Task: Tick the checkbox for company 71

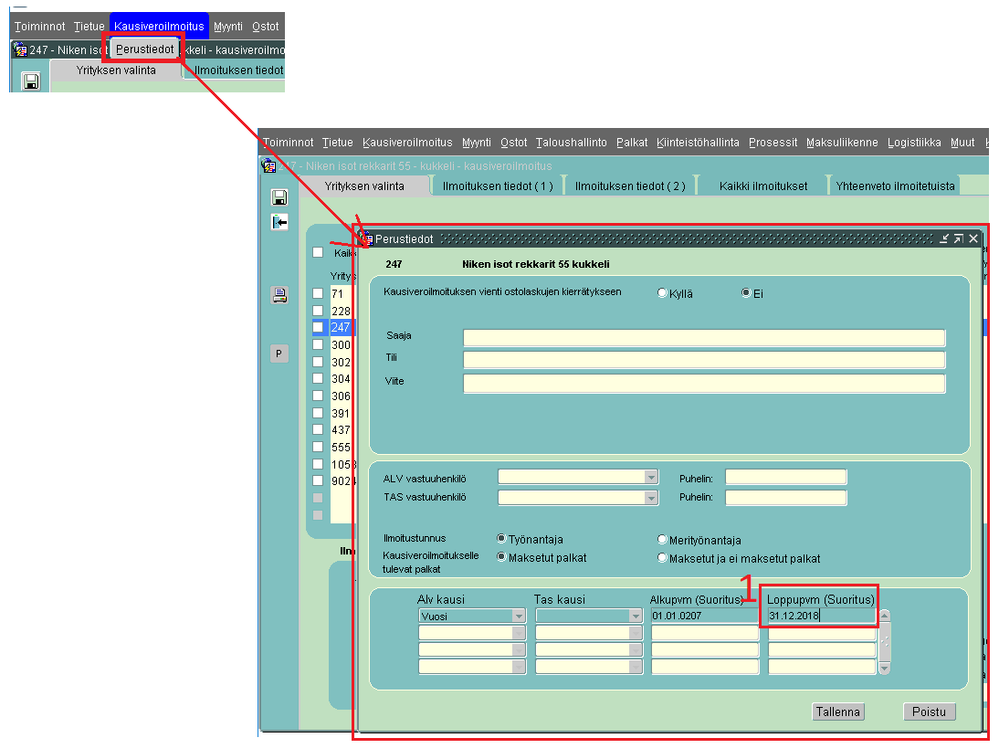Action: pyautogui.click(x=318, y=294)
